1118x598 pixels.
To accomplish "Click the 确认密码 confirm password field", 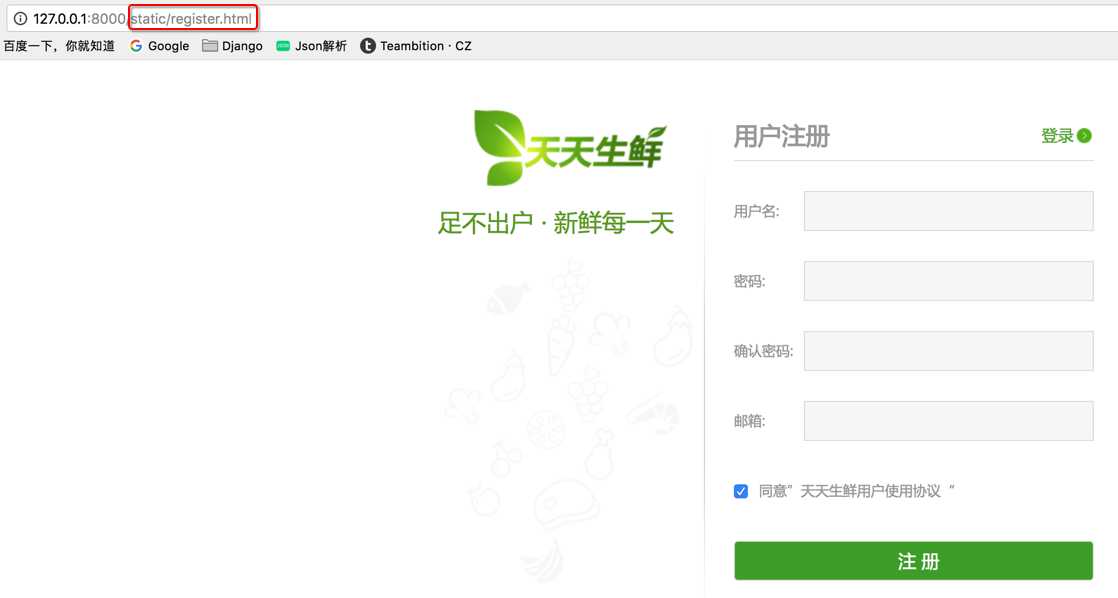I will tap(948, 350).
